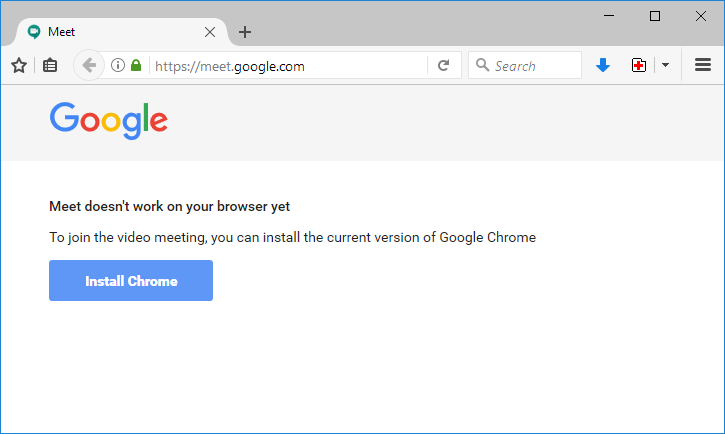The height and width of the screenshot is (434, 725).
Task: Close the Meet tab
Action: [x=210, y=32]
